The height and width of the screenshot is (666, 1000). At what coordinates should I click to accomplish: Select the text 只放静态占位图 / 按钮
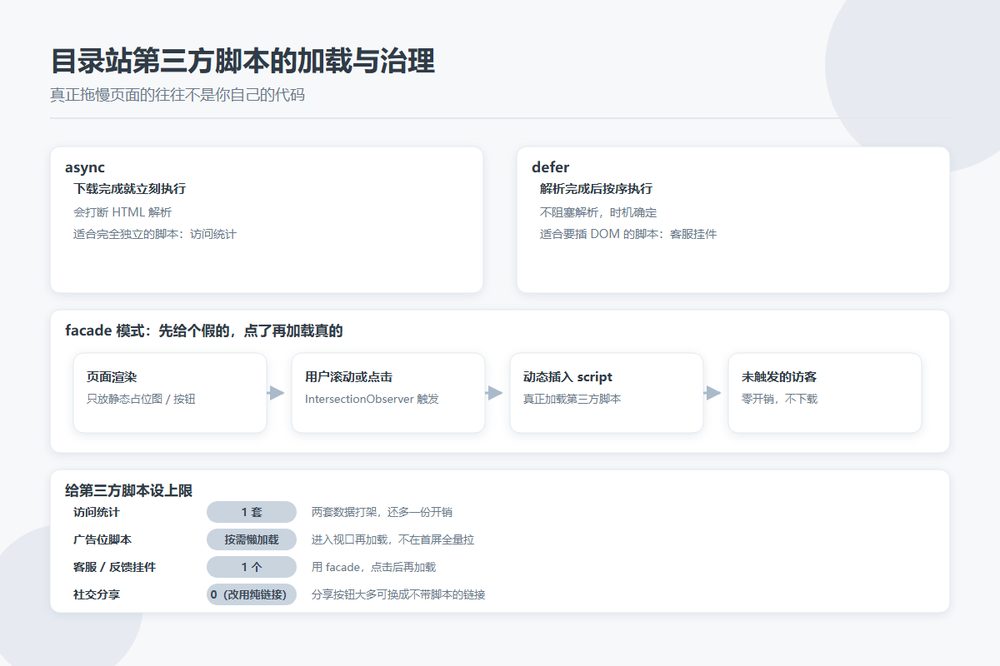click(x=141, y=399)
